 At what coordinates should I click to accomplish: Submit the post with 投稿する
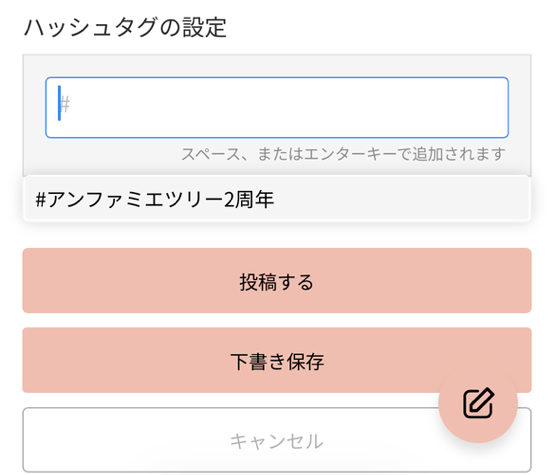pos(277,281)
